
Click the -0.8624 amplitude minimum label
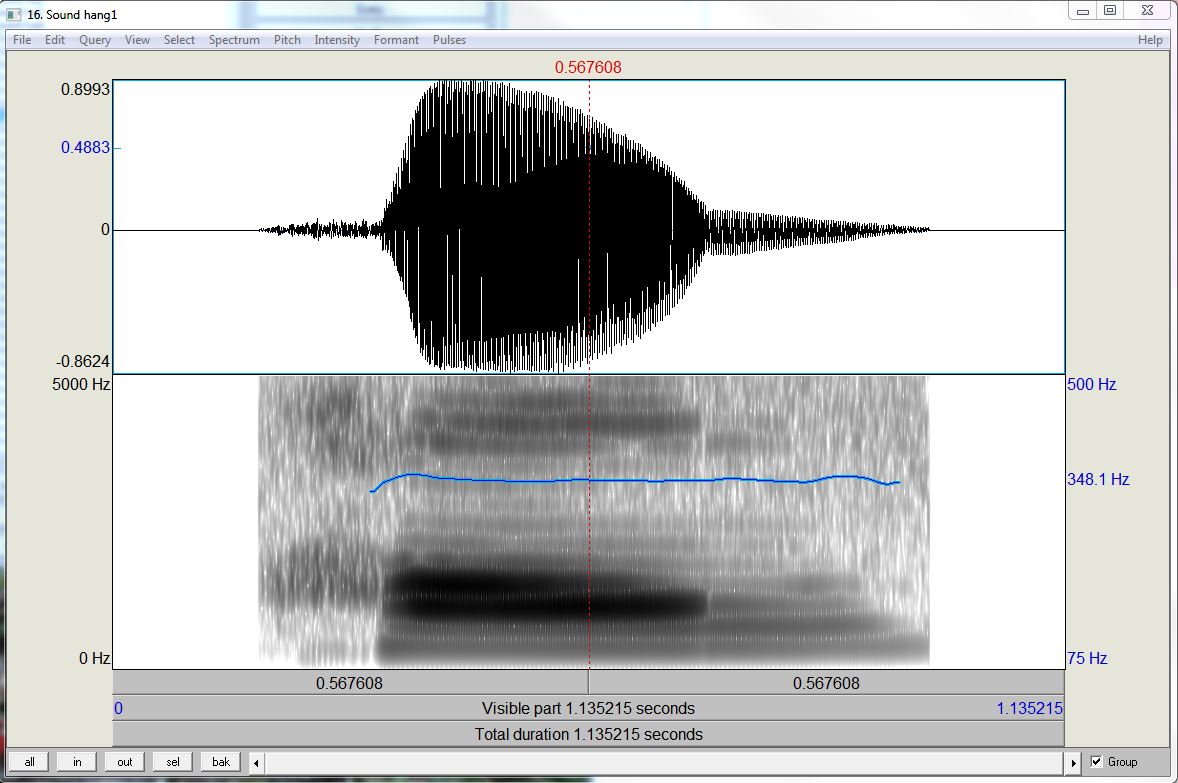(83, 361)
